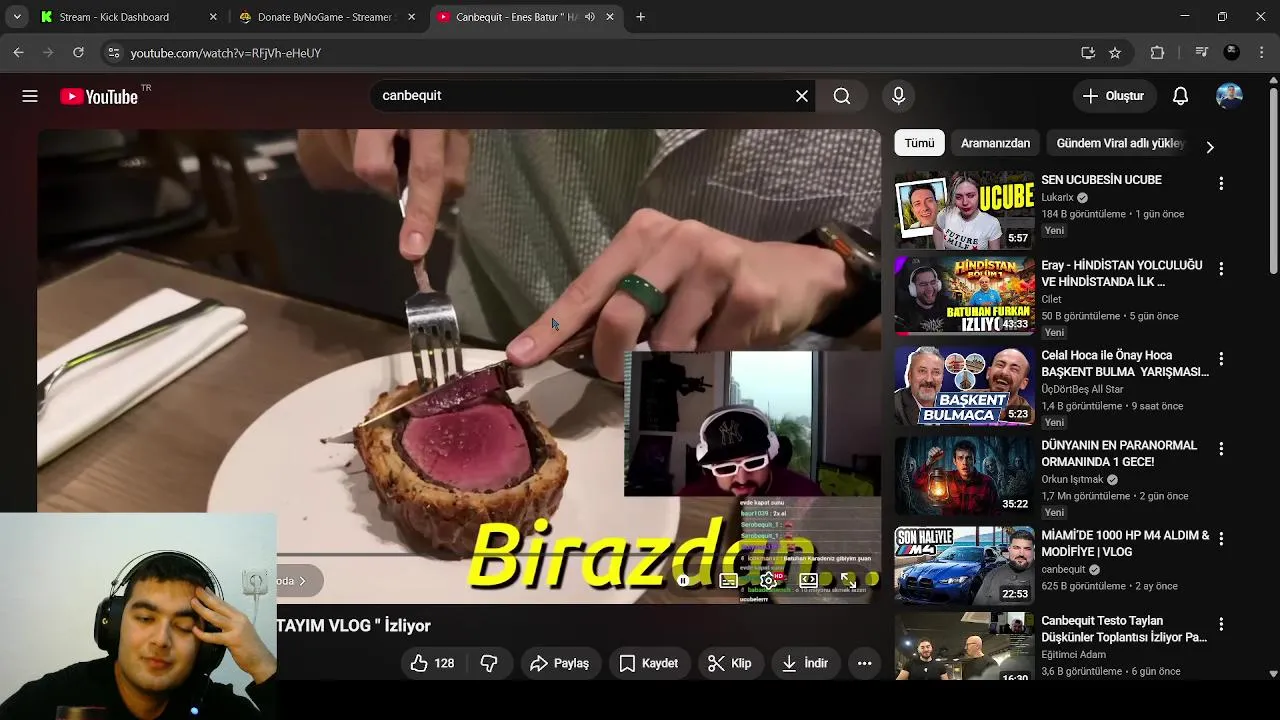Toggle subtitles in the player
The height and width of the screenshot is (720, 1280).
729,580
